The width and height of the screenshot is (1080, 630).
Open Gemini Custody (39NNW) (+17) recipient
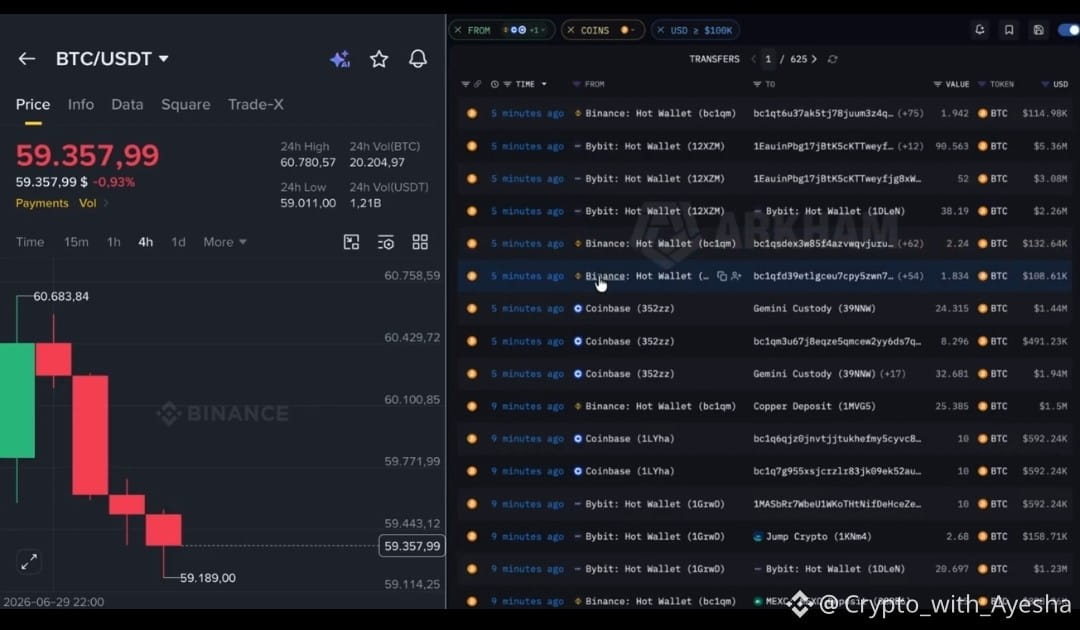click(x=814, y=374)
